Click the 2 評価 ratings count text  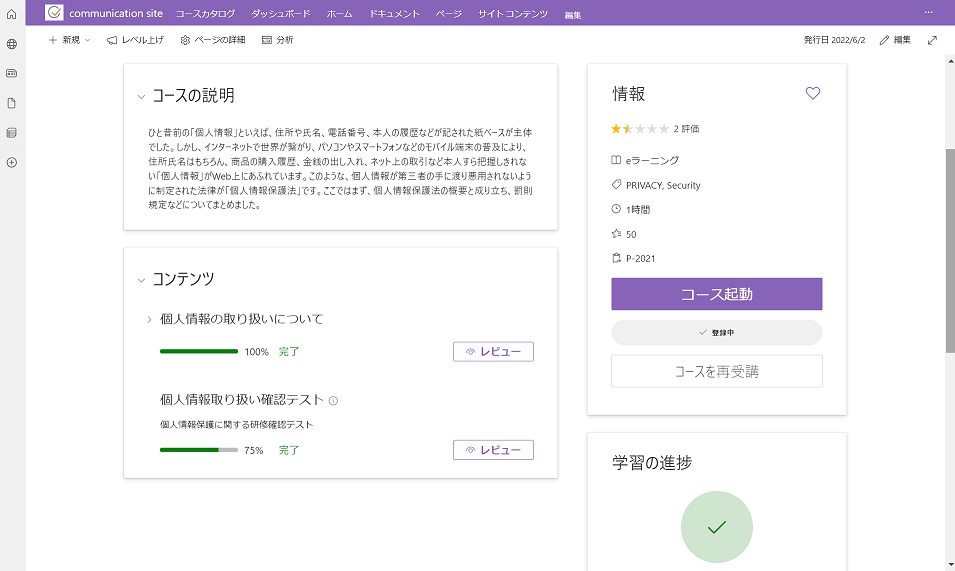(686, 128)
